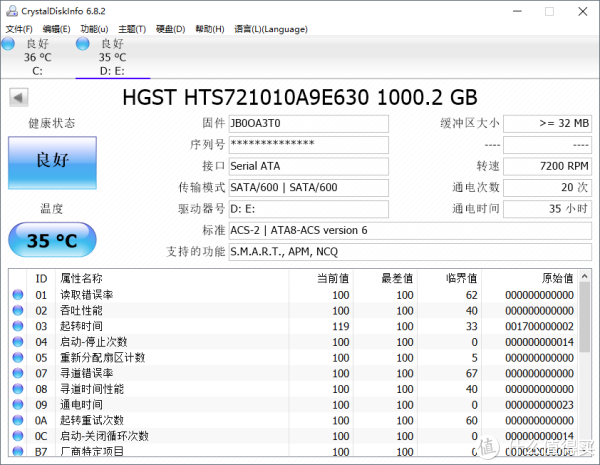Click the 最差值 column header
Image resolution: width=600 pixels, height=465 pixels.
385,278
